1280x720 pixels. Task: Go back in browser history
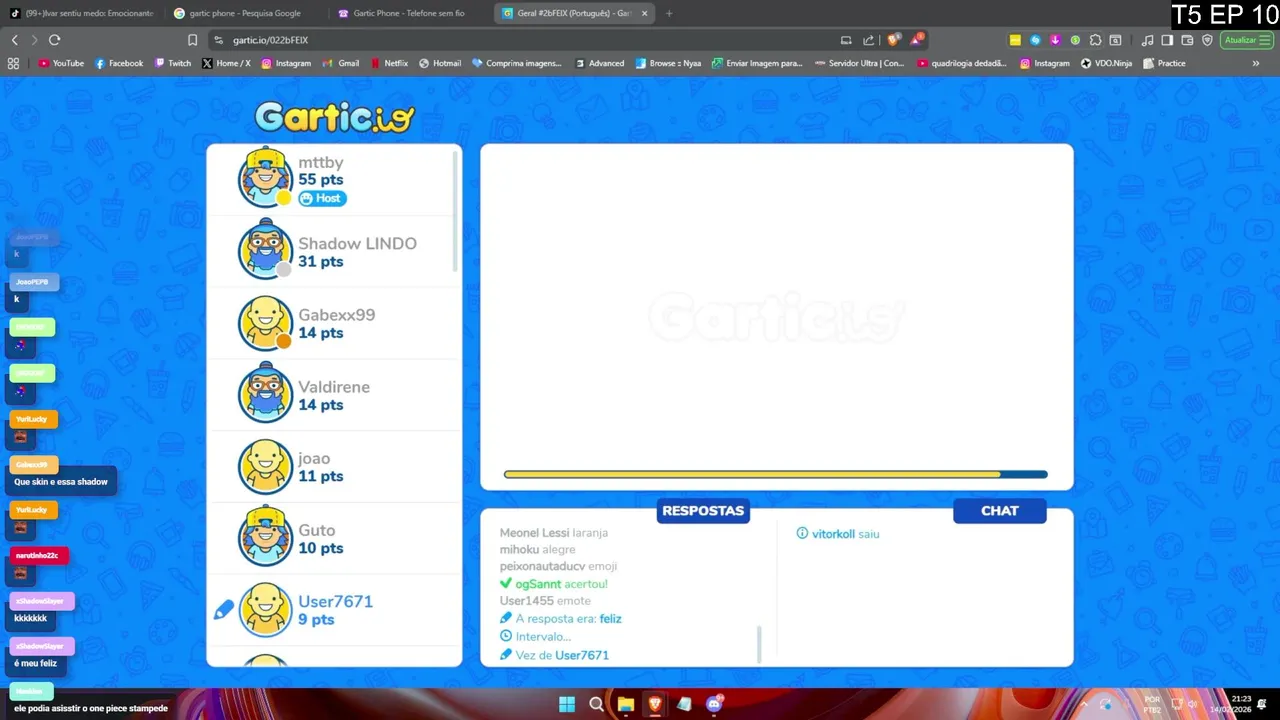coord(14,40)
